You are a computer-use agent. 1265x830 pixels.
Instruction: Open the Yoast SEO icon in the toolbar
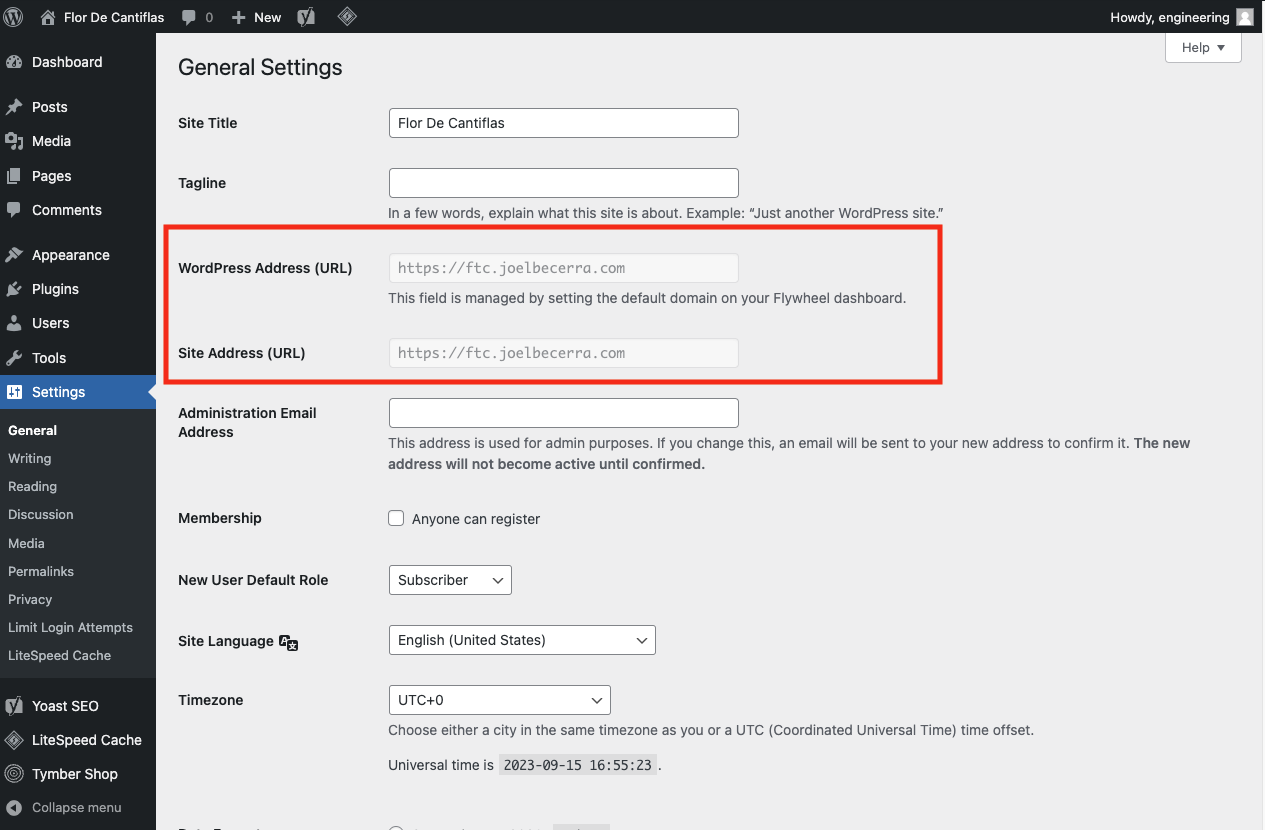point(305,16)
